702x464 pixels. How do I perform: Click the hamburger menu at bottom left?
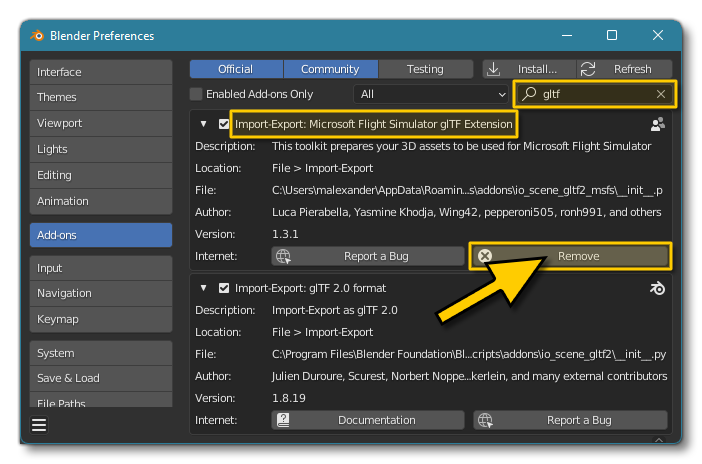pos(39,424)
